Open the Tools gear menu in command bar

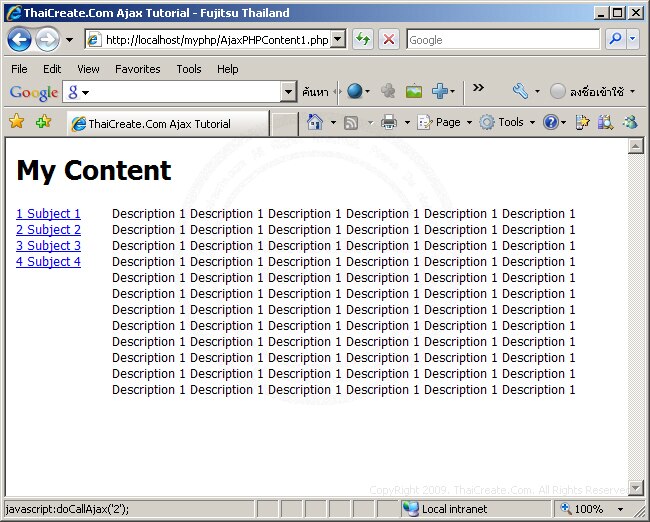point(507,122)
